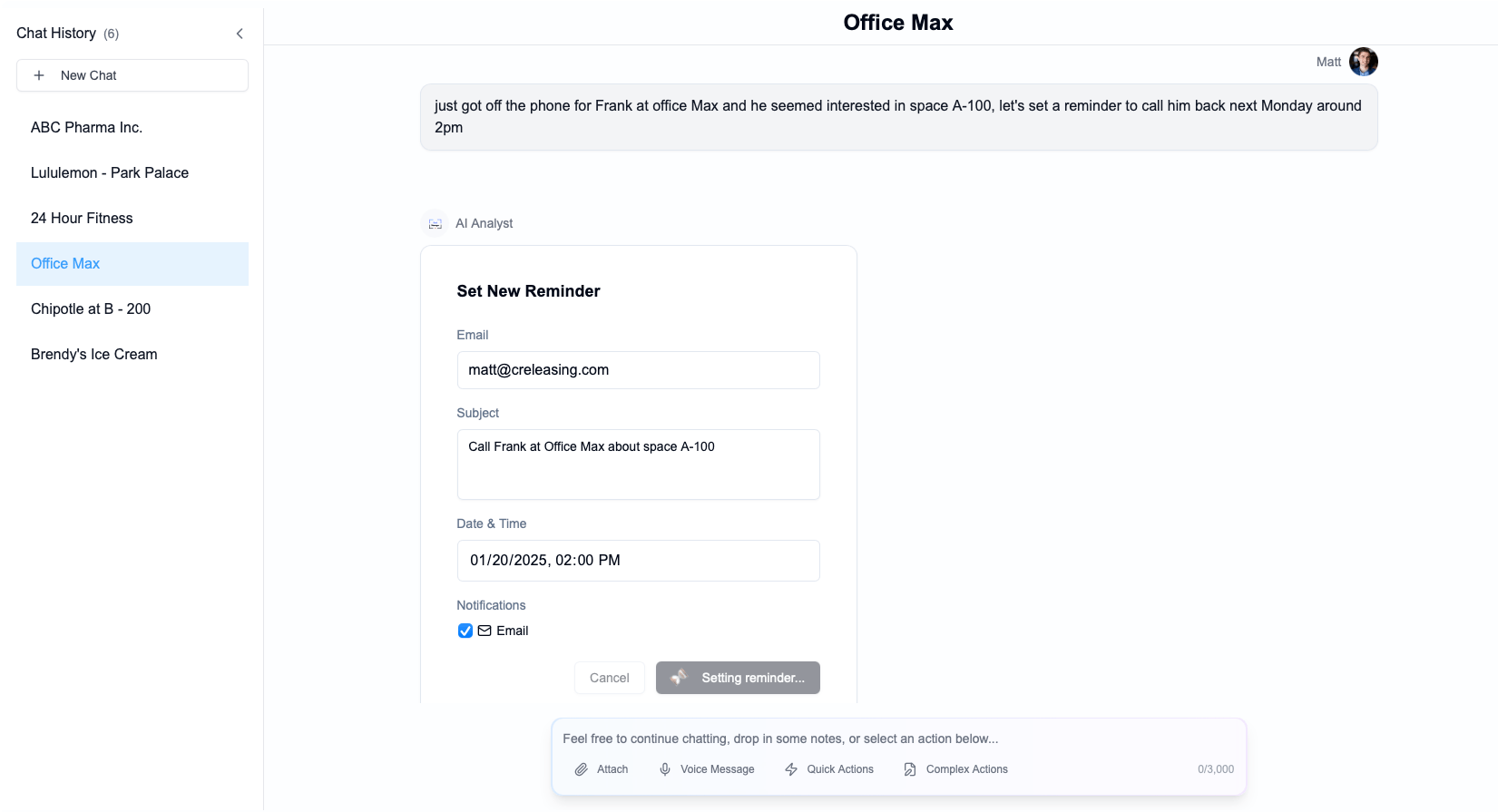Open the Brendy's Ice Cream chat
Viewport: 1498px width, 812px height.
132,355
